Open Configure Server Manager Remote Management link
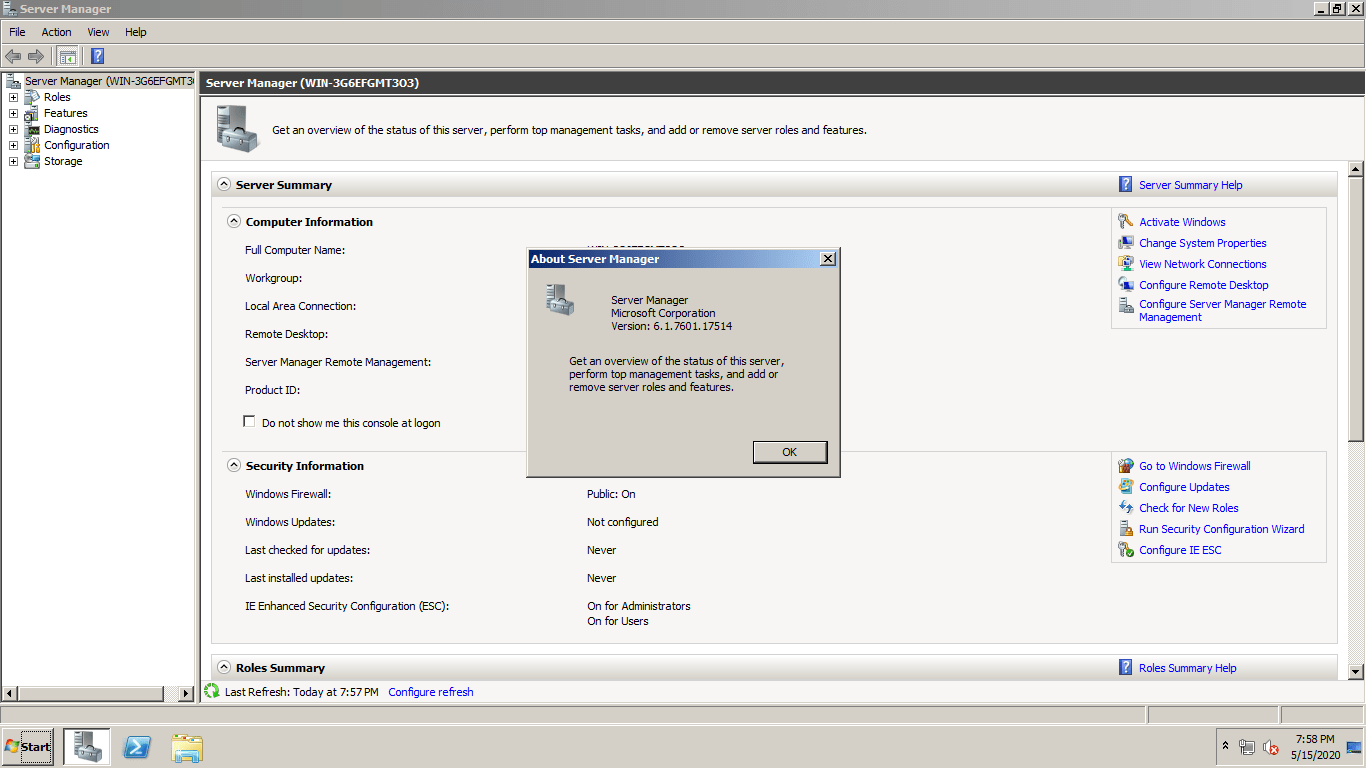Screen dimensions: 1366x768 click(x=1222, y=310)
